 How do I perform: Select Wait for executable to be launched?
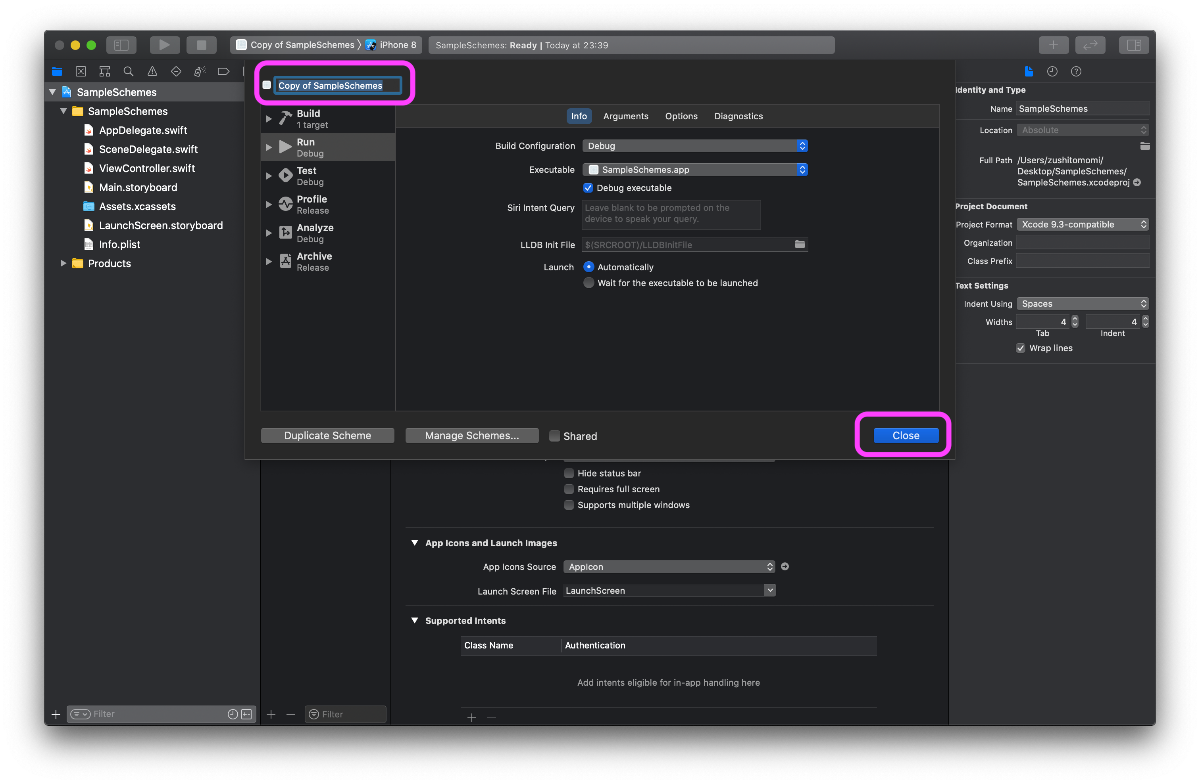(x=589, y=283)
